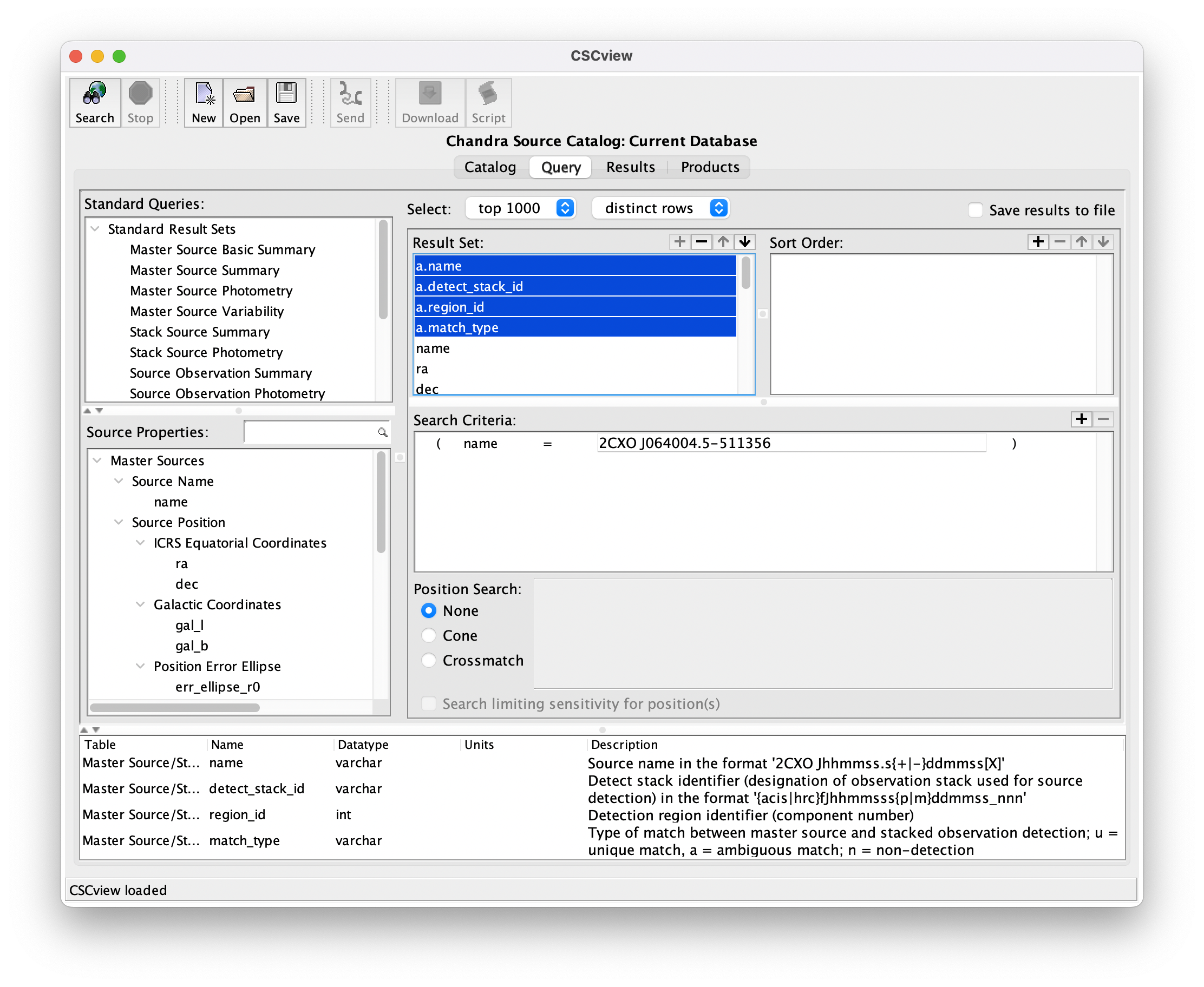Click the Download toolbar icon
The image size is (1204, 987).
pyautogui.click(x=429, y=102)
